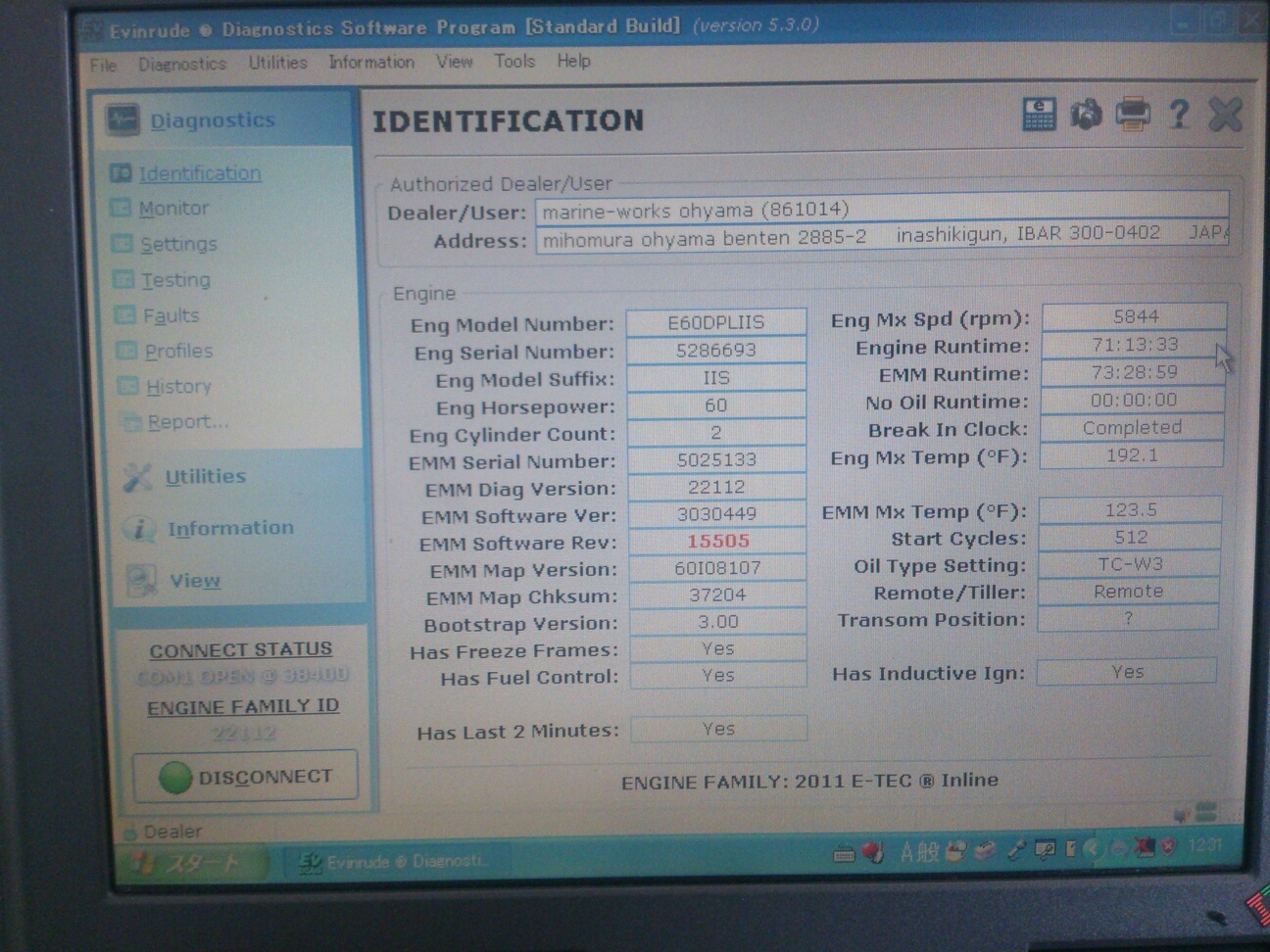Click the Diagnostics section heading in sidebar
The image size is (1270, 952).
click(213, 120)
